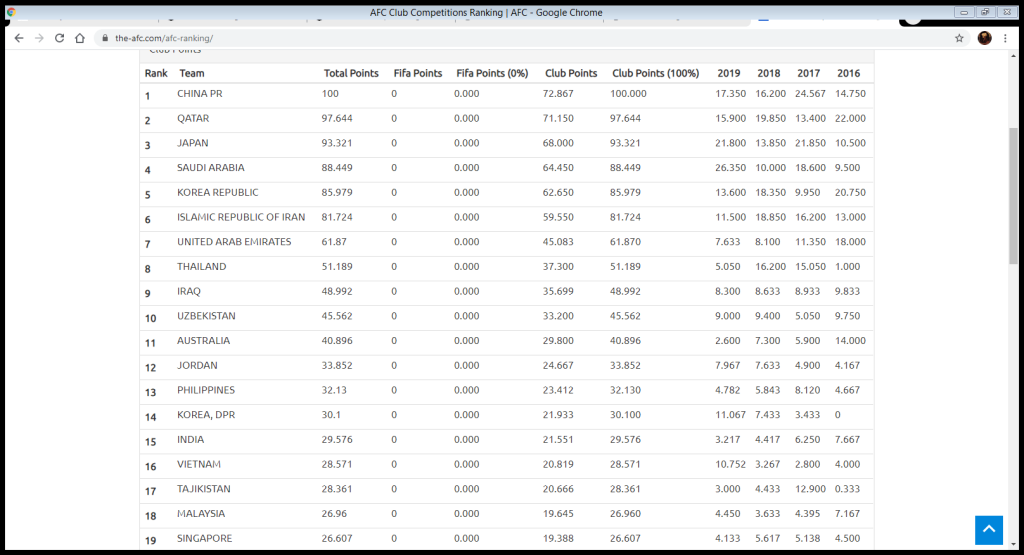The width and height of the screenshot is (1024, 555).
Task: Select the JAPAN team cell
Action: point(193,143)
